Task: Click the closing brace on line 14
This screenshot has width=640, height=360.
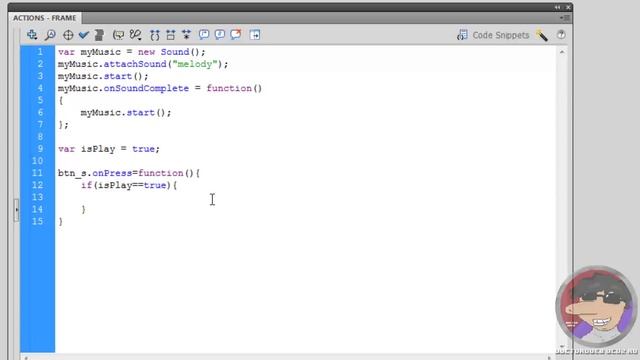Action: coord(83,209)
